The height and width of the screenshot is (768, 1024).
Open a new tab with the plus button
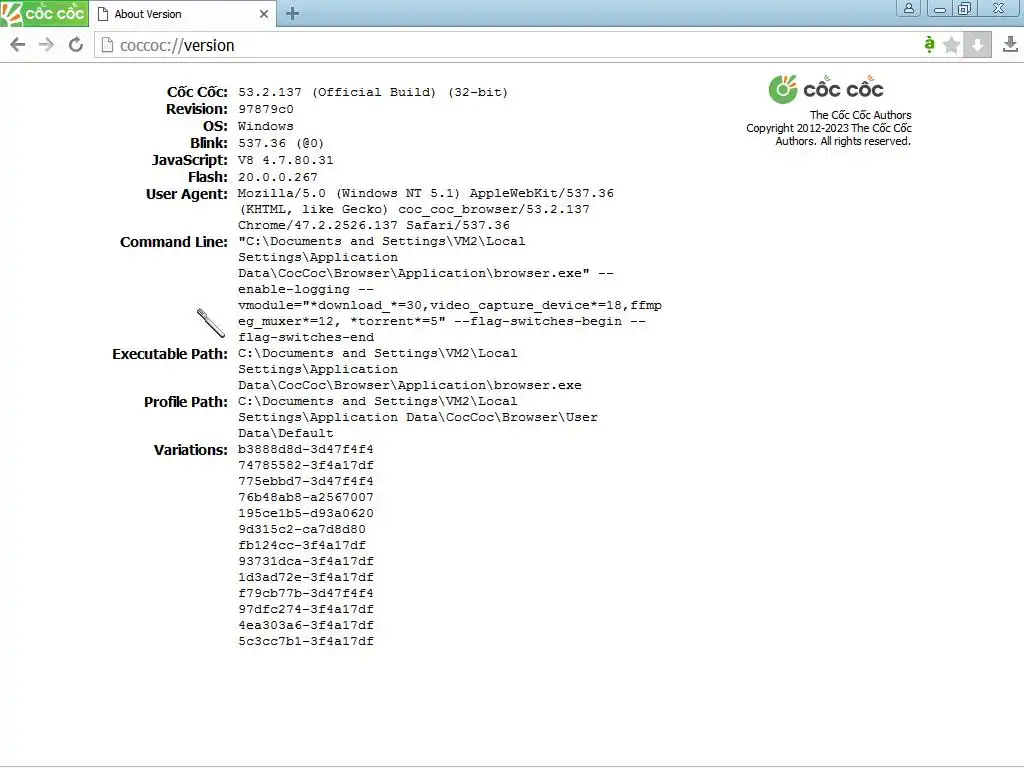293,14
